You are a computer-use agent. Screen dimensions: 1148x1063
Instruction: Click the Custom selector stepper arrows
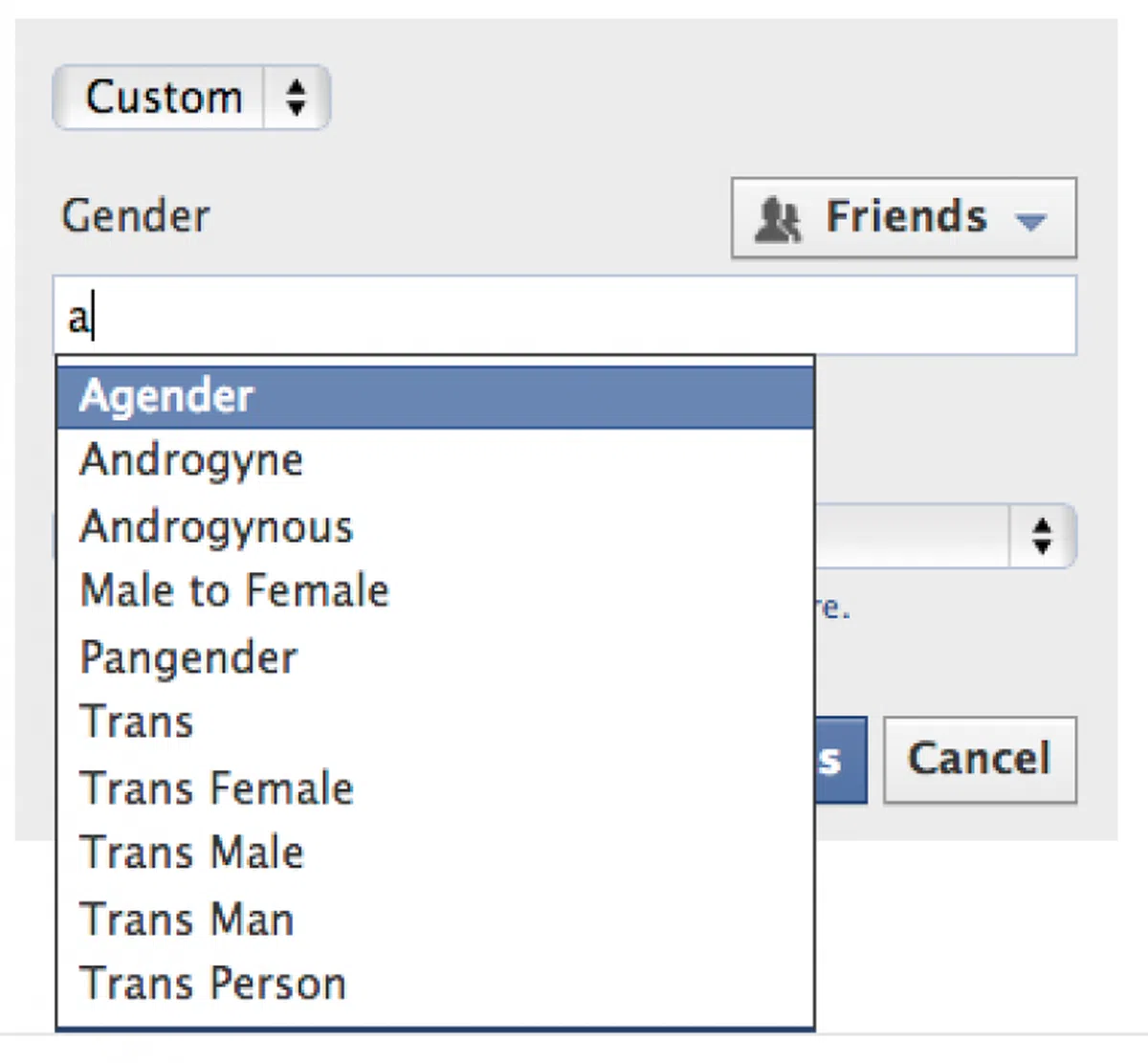(297, 98)
